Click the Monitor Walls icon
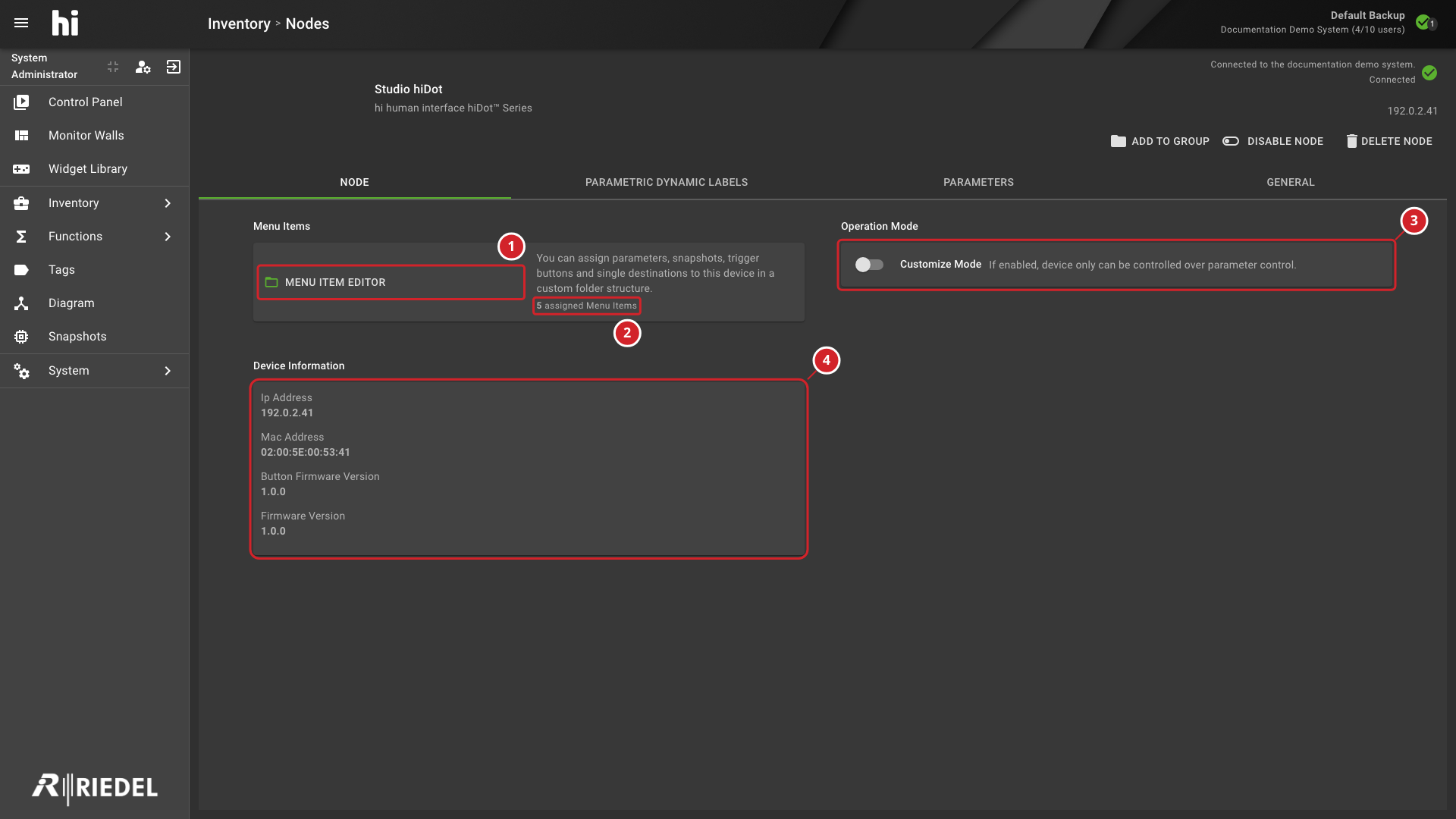Viewport: 1456px width, 819px height. point(21,136)
